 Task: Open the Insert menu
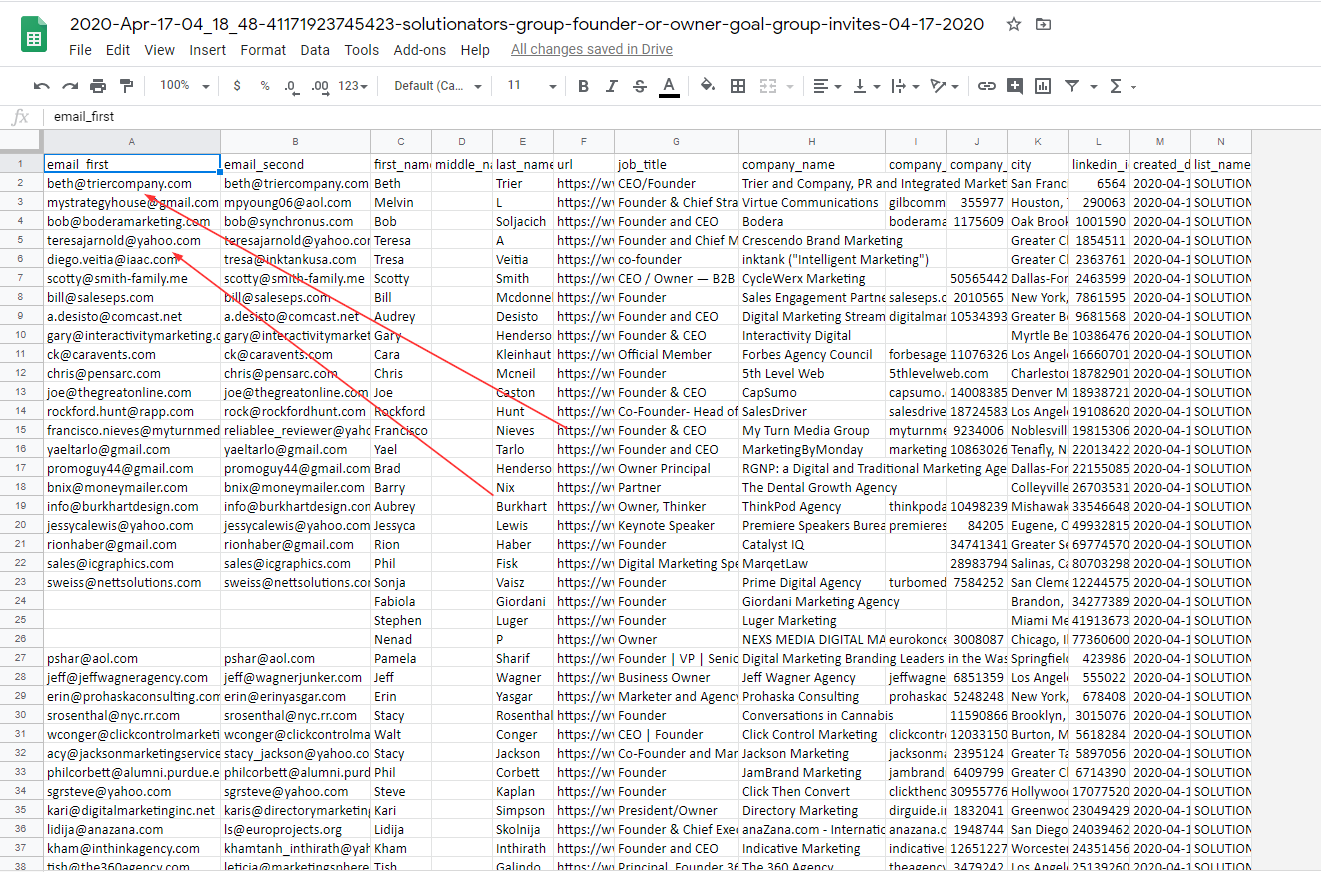click(208, 50)
